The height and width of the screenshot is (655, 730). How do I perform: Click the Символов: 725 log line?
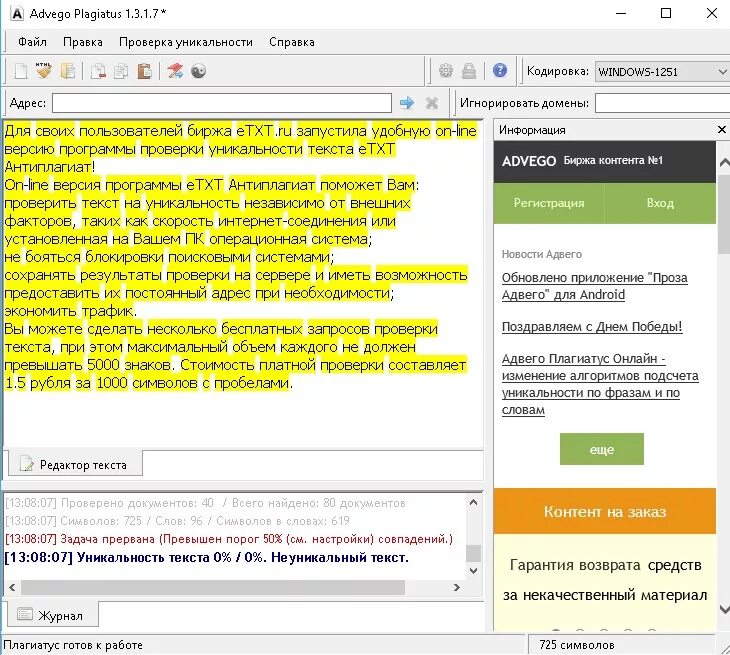177,520
